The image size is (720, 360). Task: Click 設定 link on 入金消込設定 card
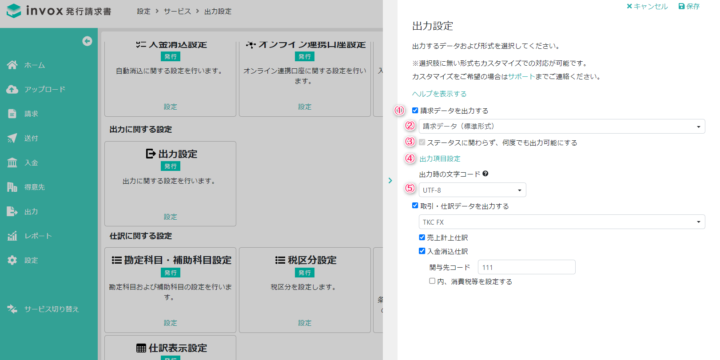[x=170, y=107]
